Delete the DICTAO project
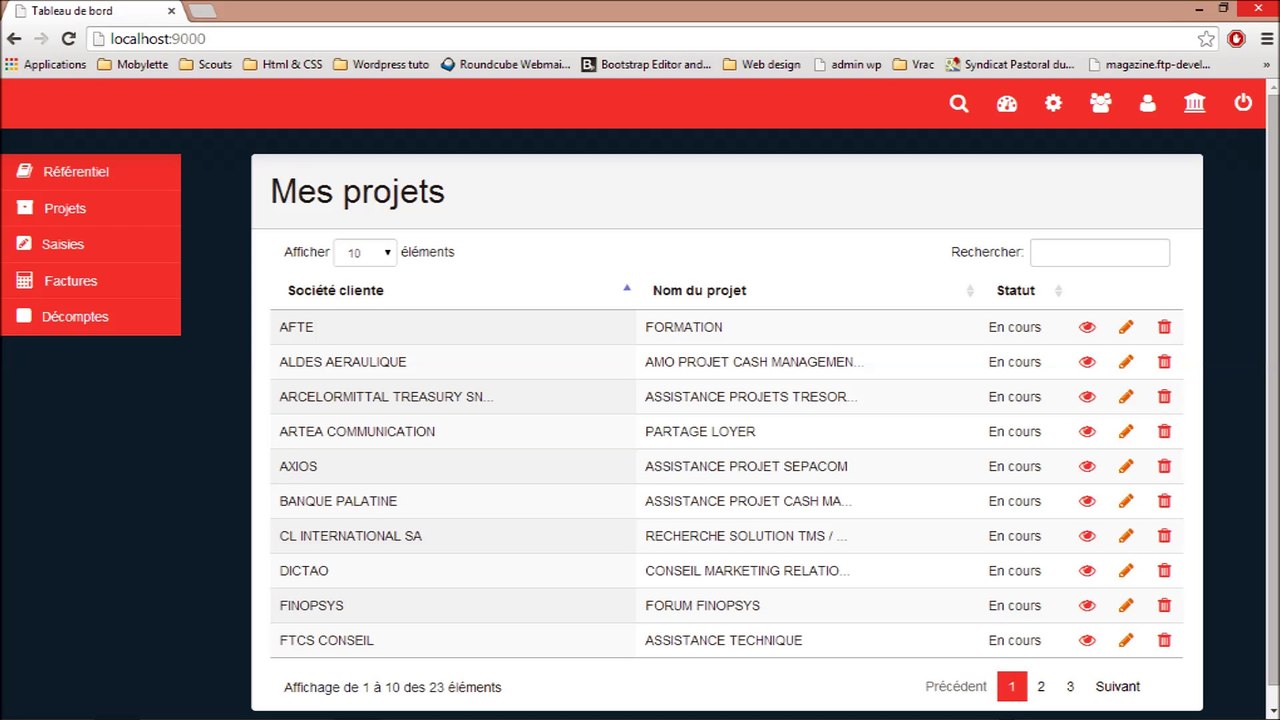The image size is (1280, 720). point(1164,571)
